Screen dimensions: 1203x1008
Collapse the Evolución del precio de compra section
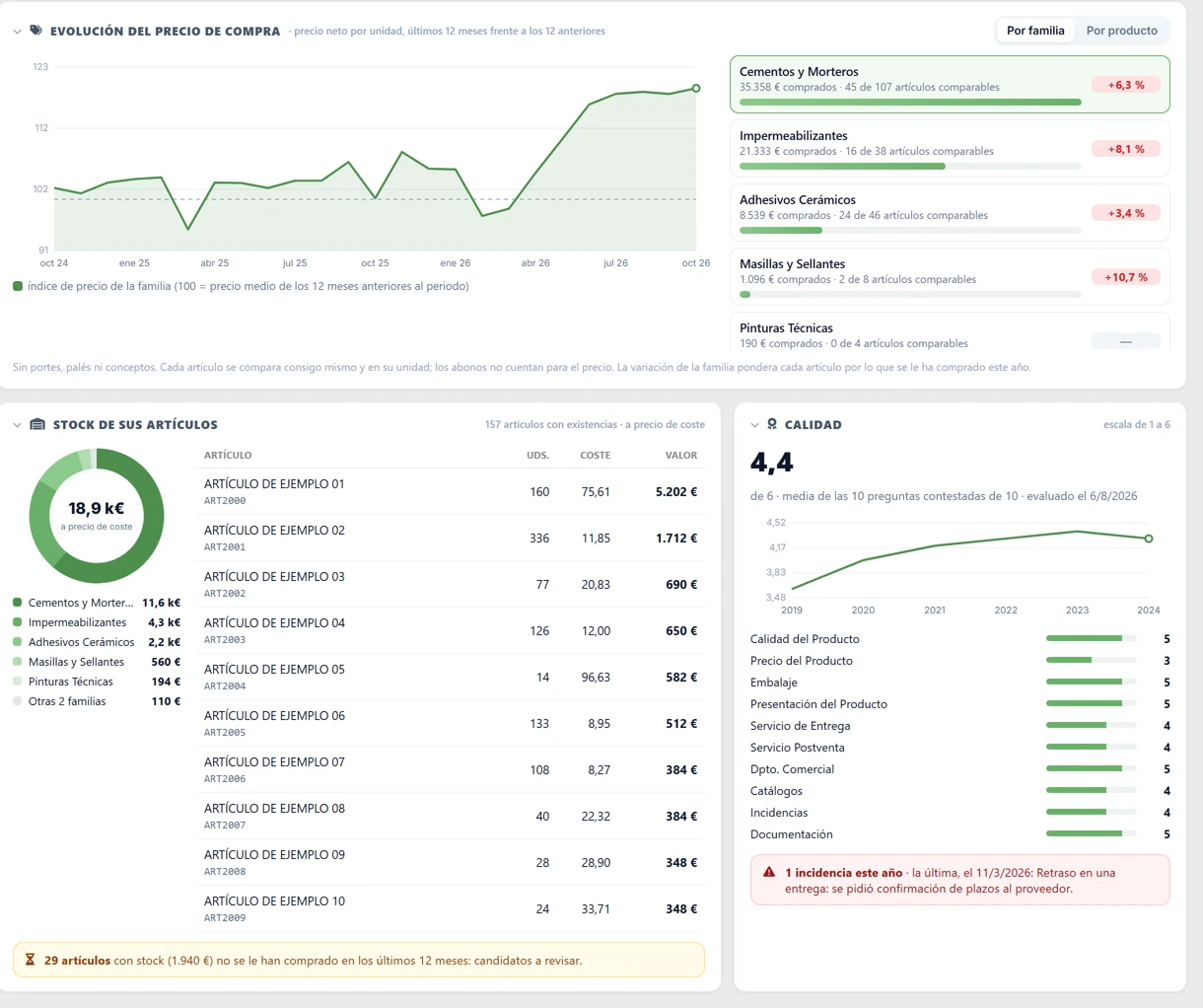click(17, 32)
